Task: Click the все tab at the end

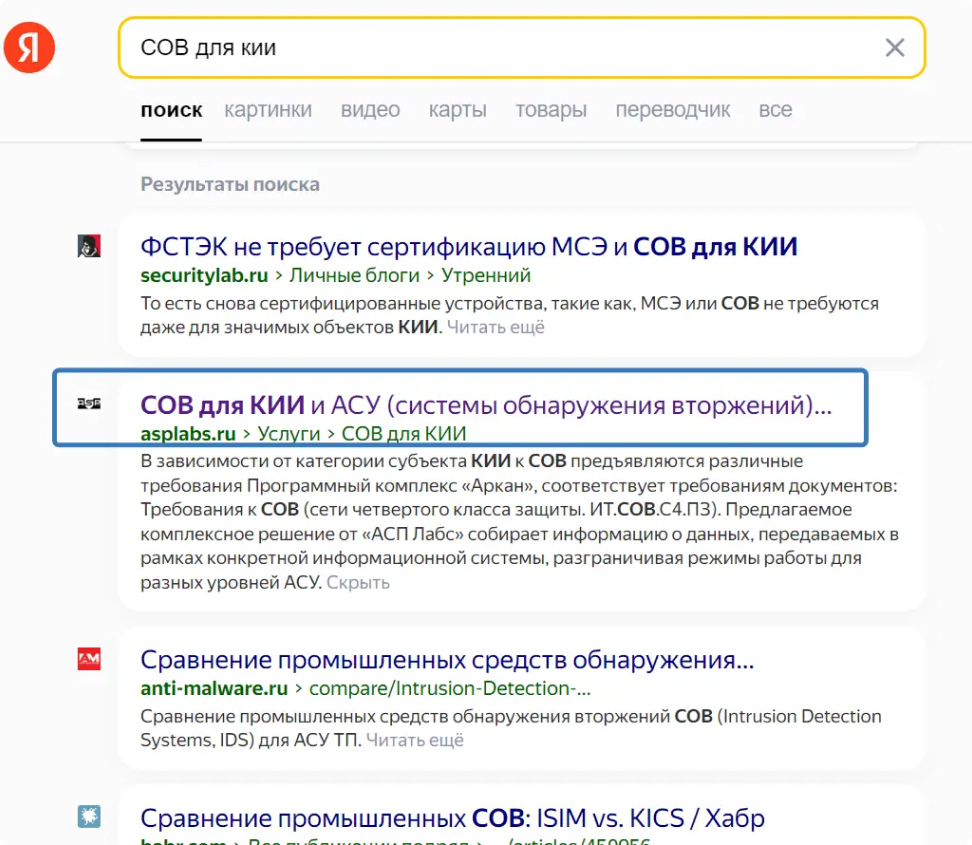Action: tap(776, 110)
